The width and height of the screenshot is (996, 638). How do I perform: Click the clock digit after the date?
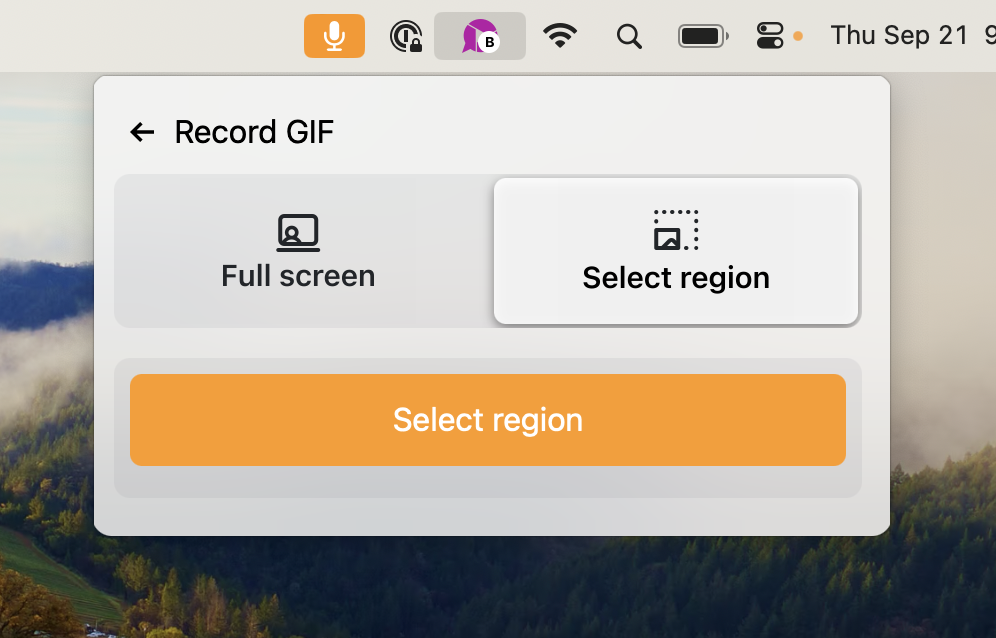[x=990, y=36]
